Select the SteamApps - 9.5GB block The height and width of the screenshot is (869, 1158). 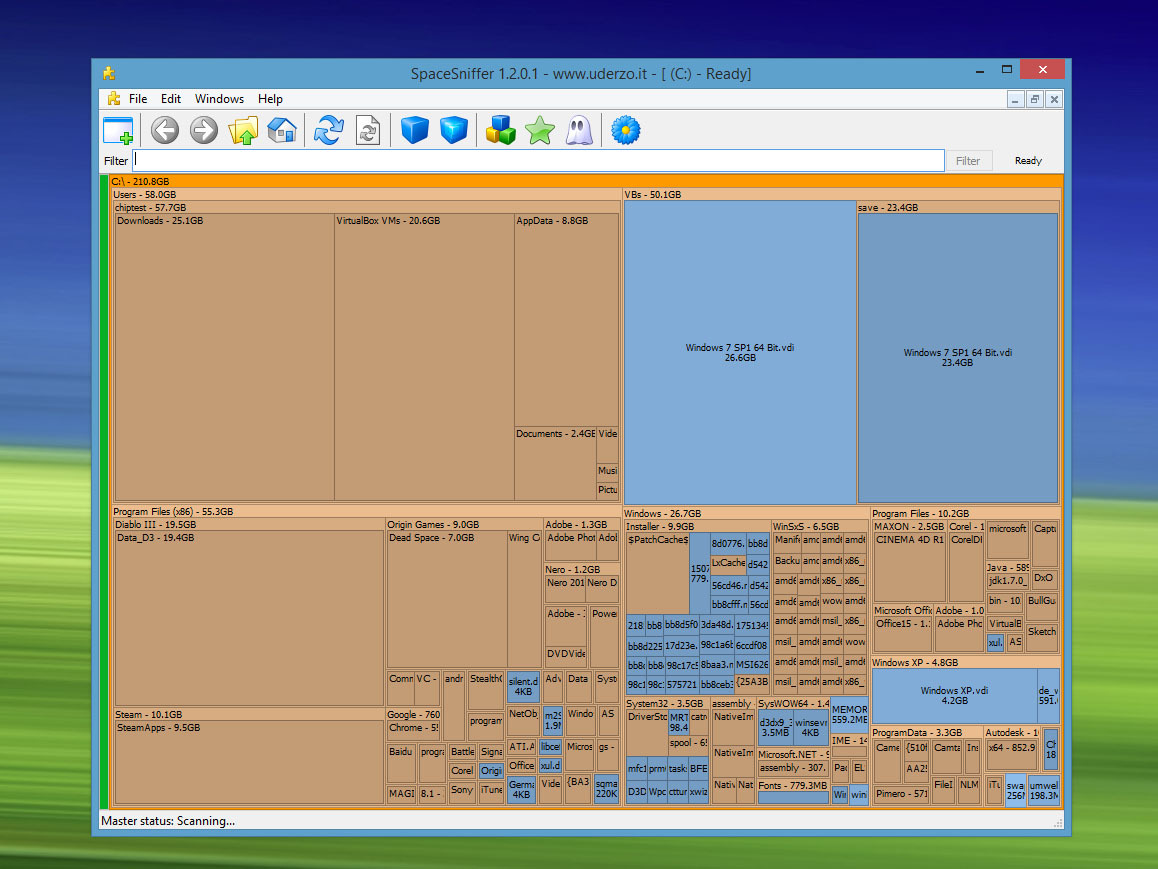coord(249,762)
